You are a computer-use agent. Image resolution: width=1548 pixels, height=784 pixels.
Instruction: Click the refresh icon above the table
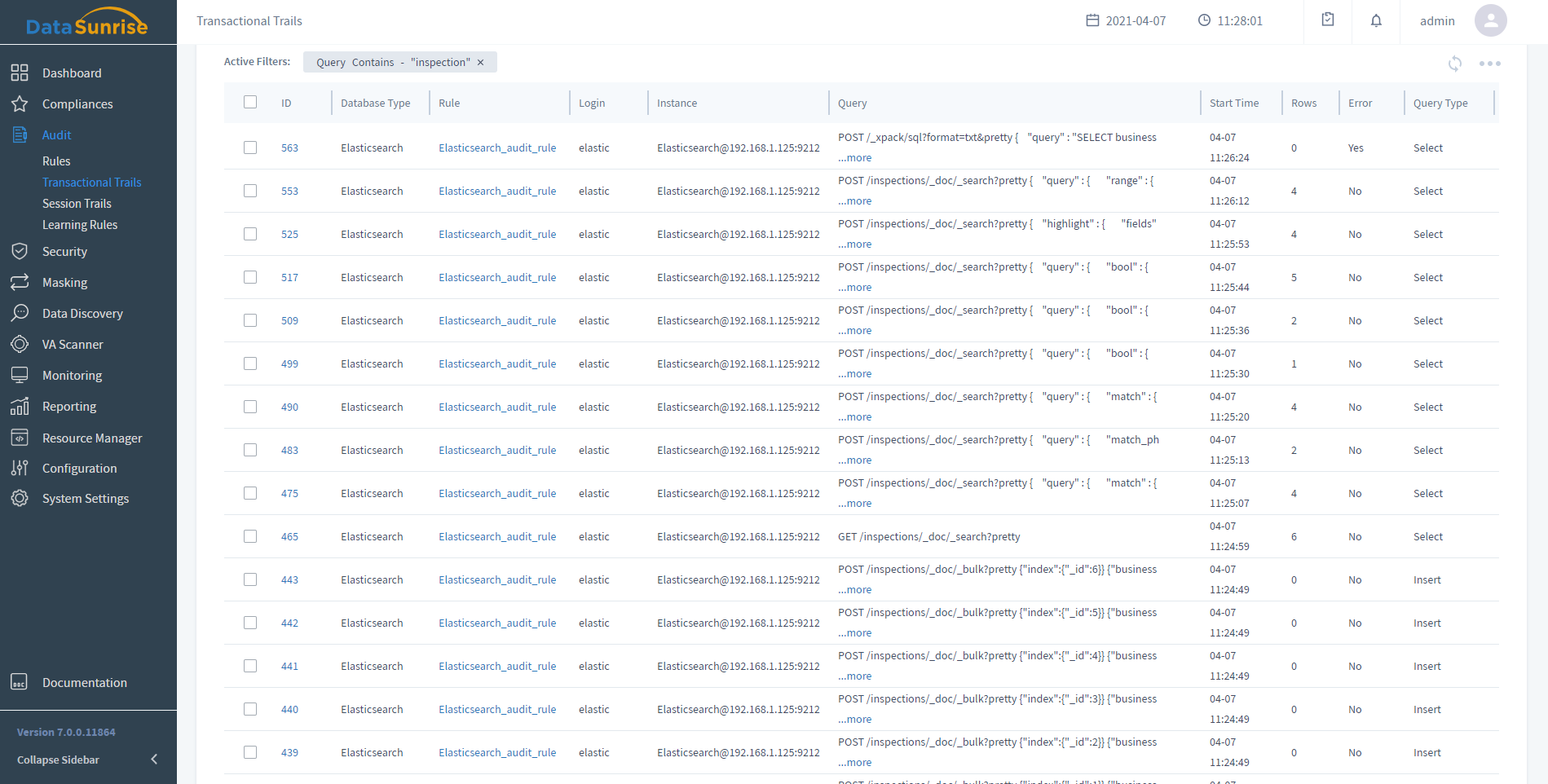[1454, 64]
